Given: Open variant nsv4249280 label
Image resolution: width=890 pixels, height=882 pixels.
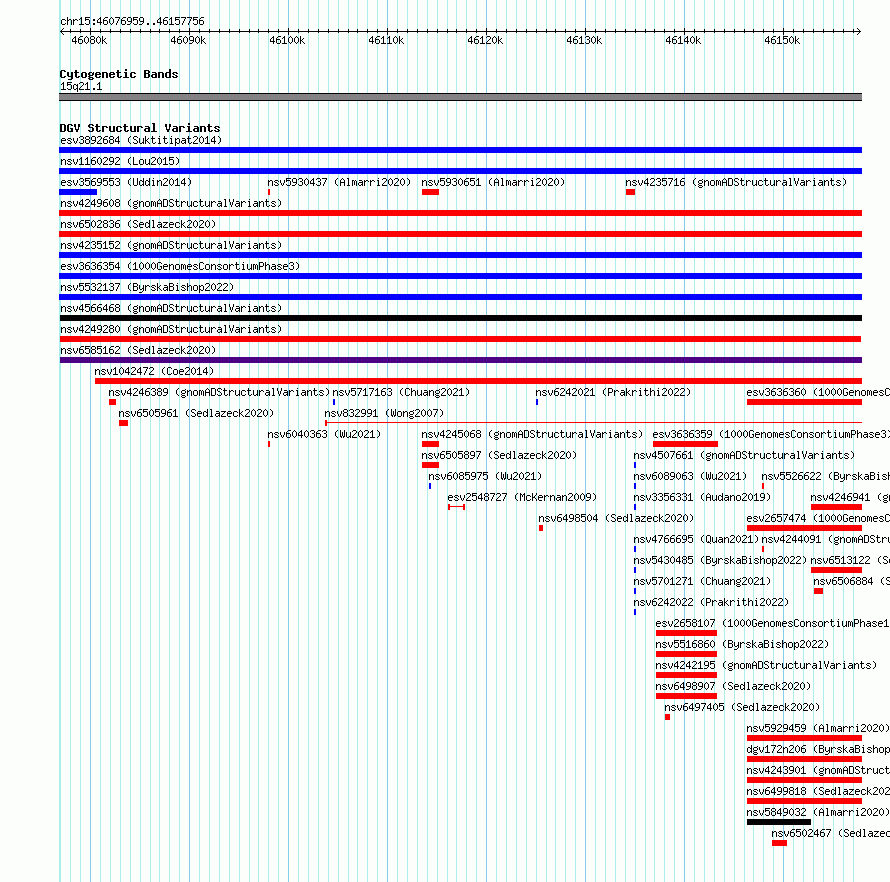Looking at the screenshot, I should (x=171, y=329).
